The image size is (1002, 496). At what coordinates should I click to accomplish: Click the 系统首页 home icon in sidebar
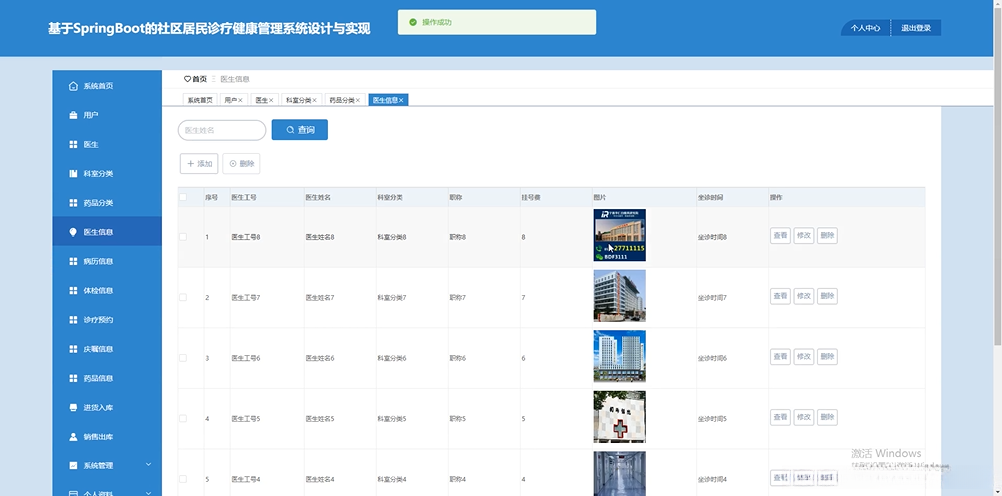coord(73,86)
